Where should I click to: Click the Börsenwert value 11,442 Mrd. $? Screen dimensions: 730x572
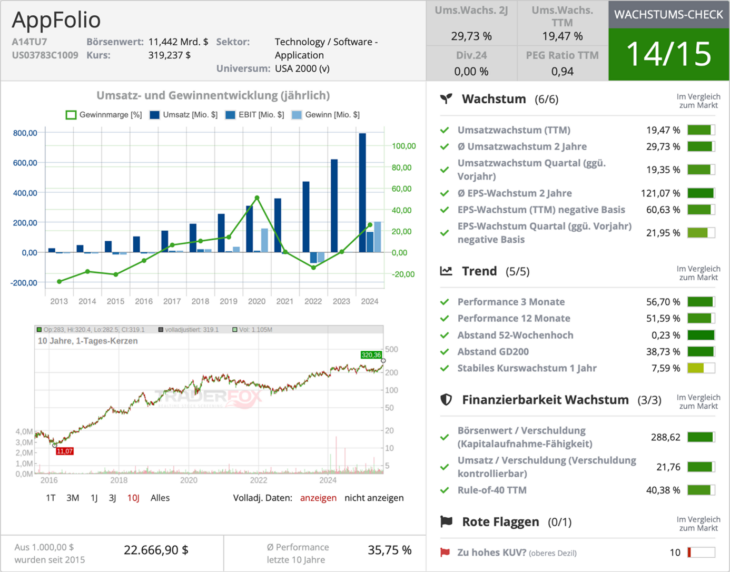[178, 42]
